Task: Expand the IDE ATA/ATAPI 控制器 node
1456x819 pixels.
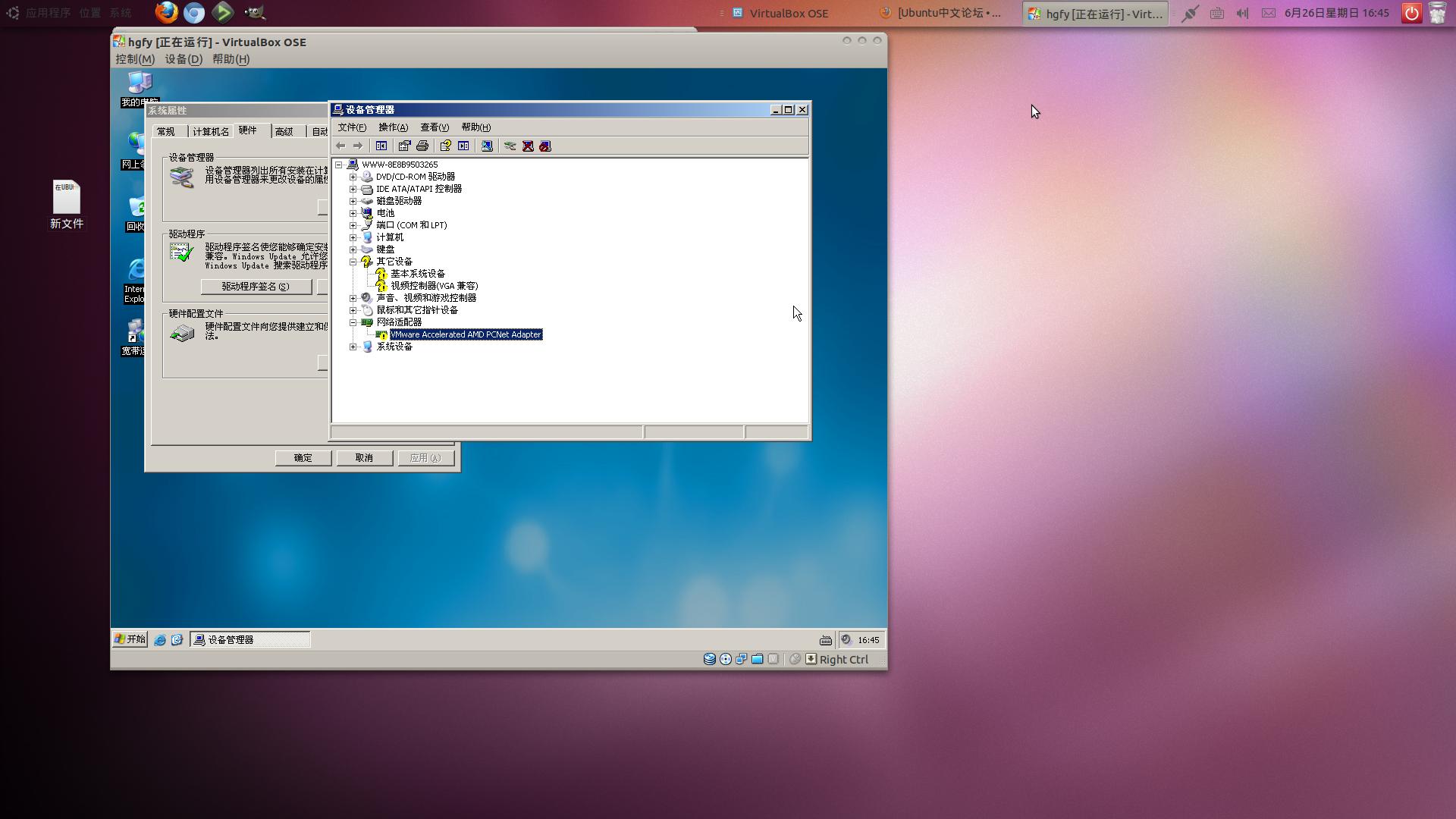Action: coord(353,189)
